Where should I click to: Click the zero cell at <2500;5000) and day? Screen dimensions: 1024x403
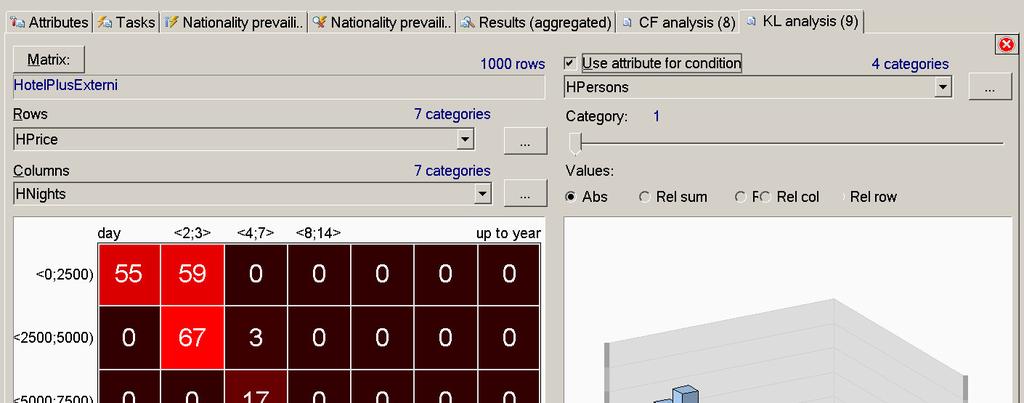pyautogui.click(x=129, y=337)
